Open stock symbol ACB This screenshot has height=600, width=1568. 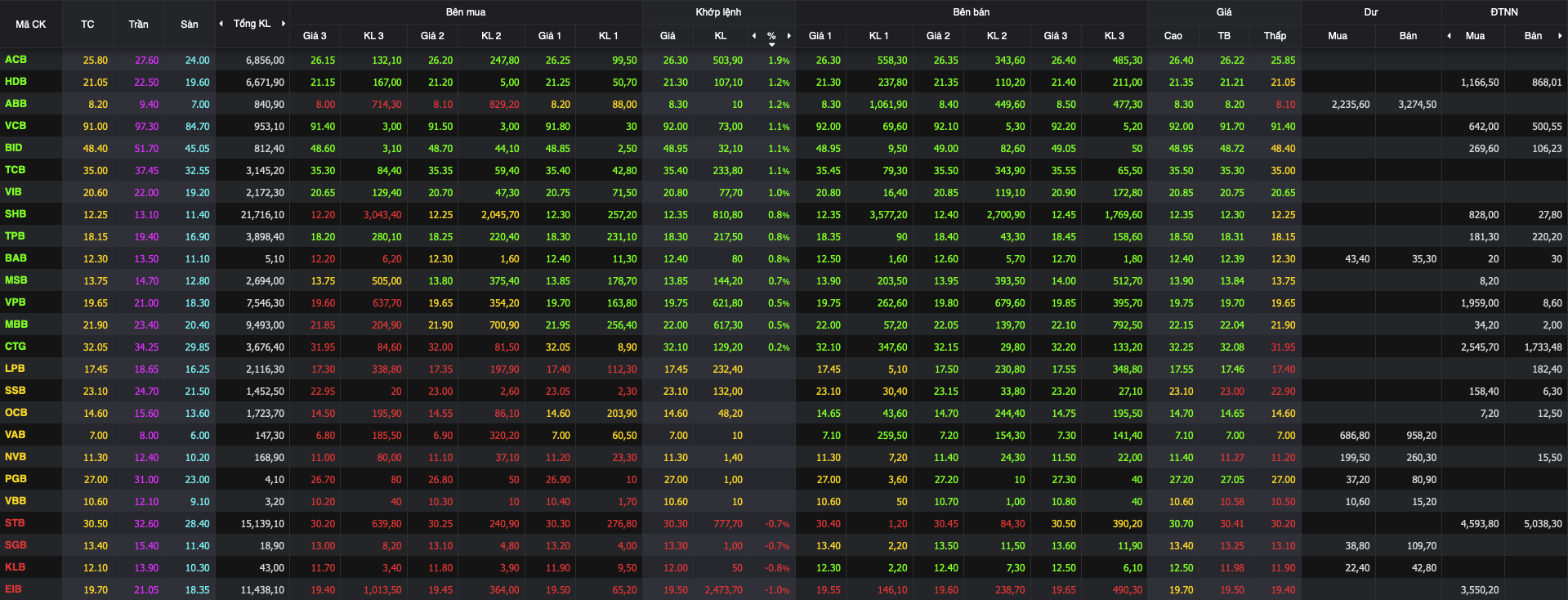16,60
